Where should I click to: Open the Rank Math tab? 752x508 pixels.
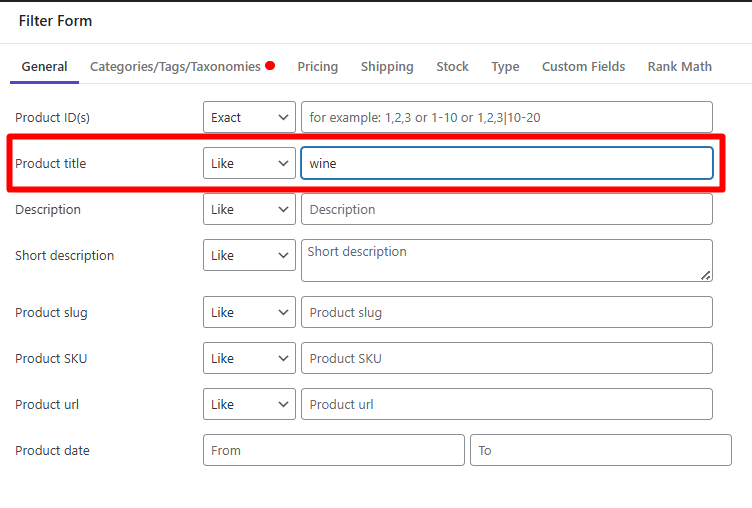point(679,67)
